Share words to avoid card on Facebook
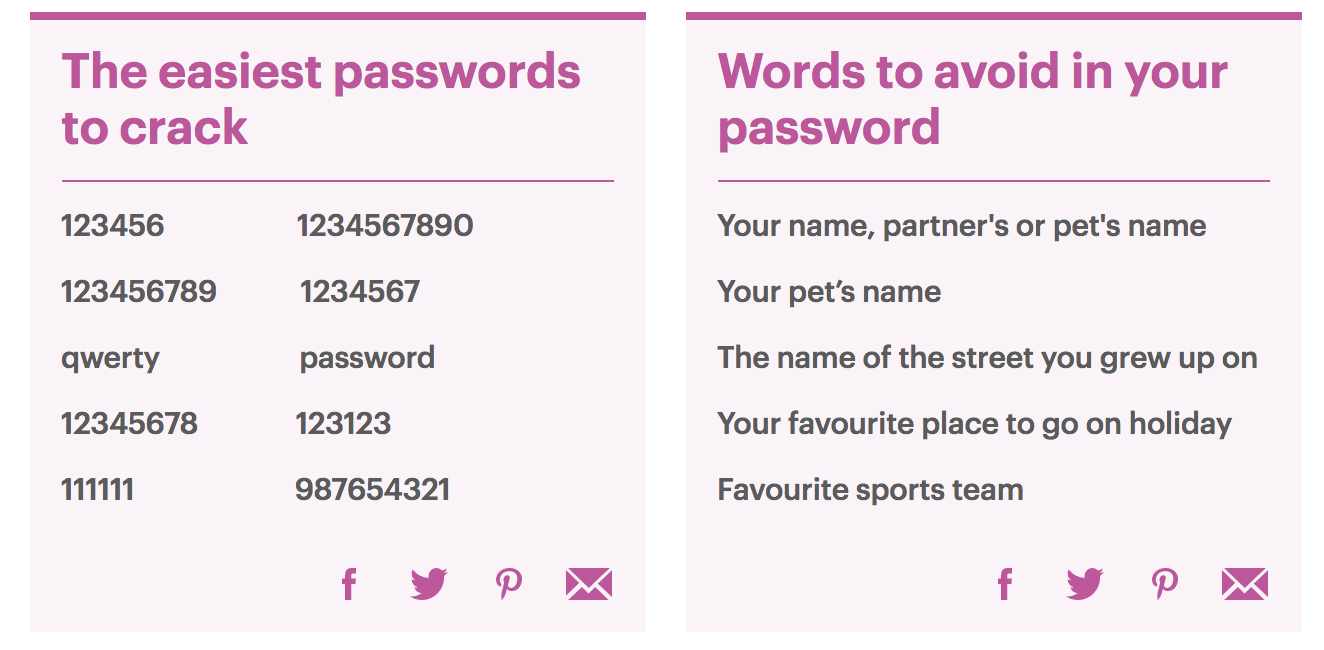 tap(1004, 584)
